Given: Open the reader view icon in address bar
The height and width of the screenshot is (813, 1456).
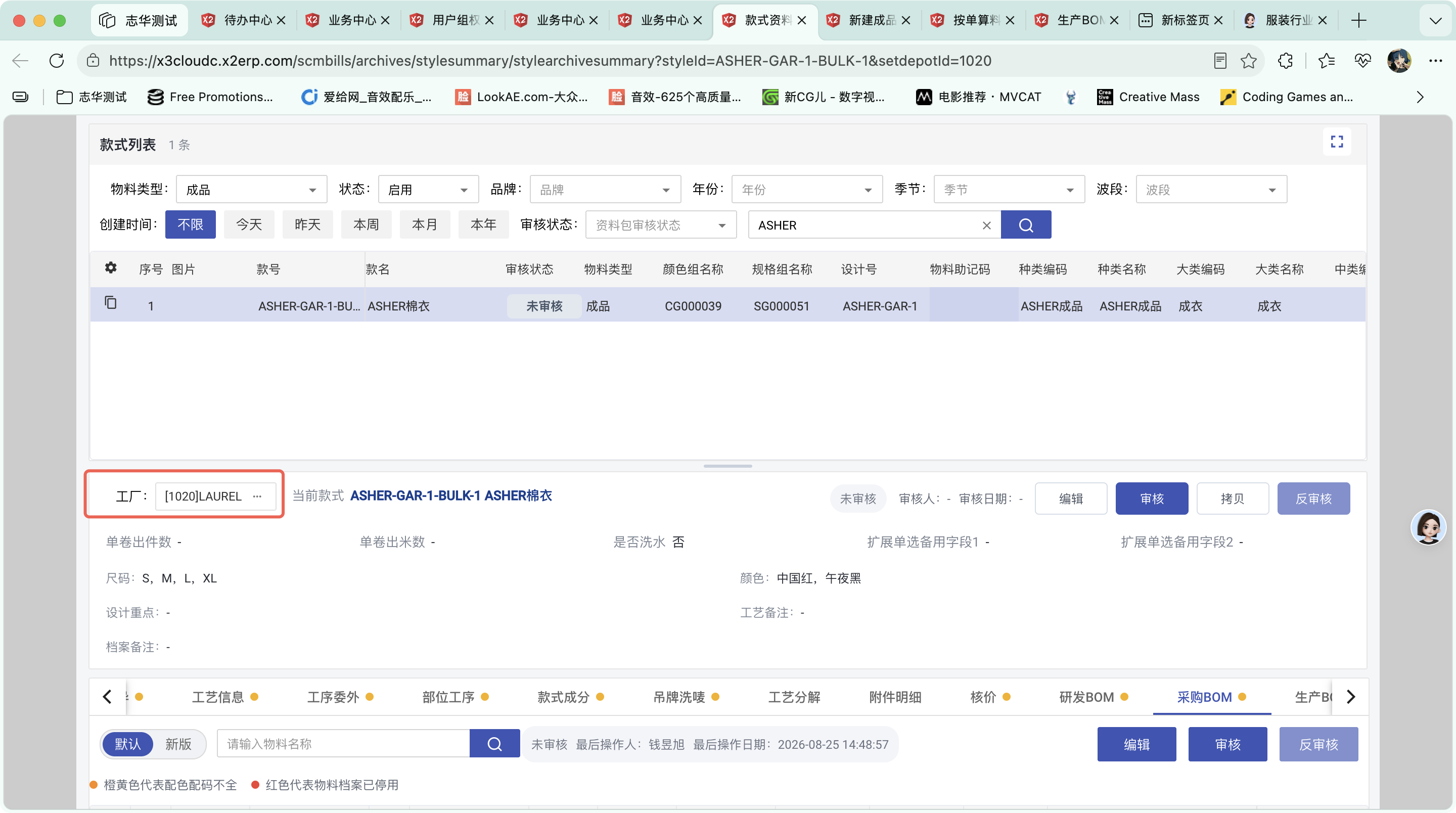Looking at the screenshot, I should tap(1220, 61).
